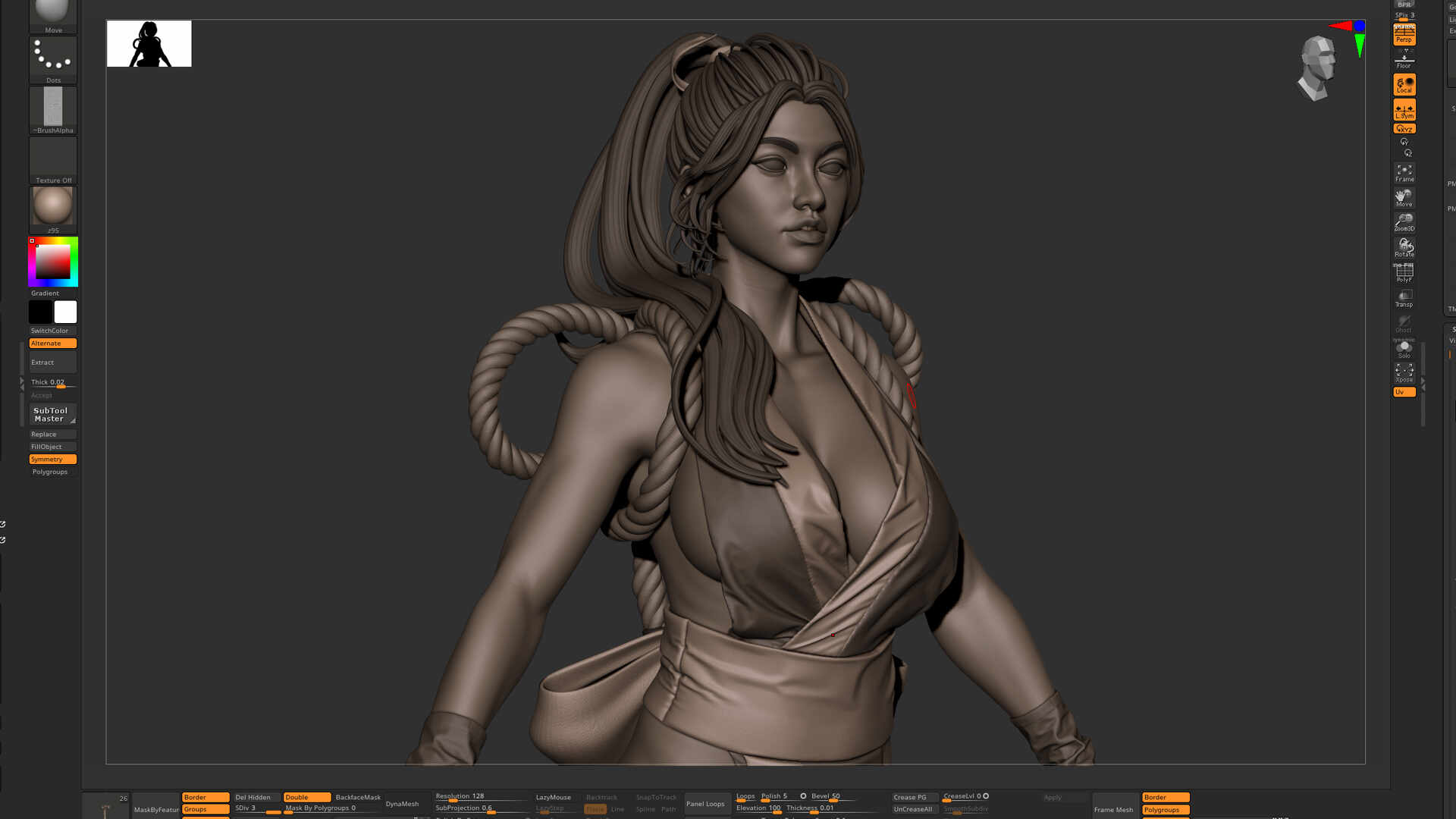Toggle the Alternate color button
Viewport: 1456px width, 819px height.
pos(53,344)
